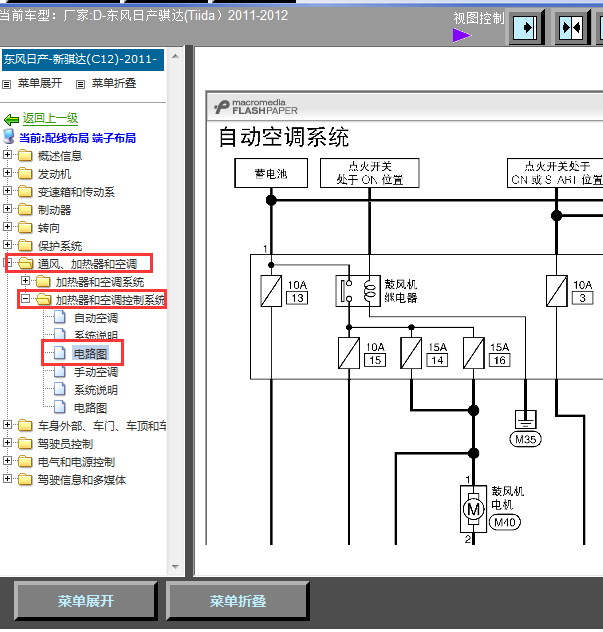This screenshot has width=603, height=632.
Task: Click the folder icon of 电气和电源控制
Action: 25,462
